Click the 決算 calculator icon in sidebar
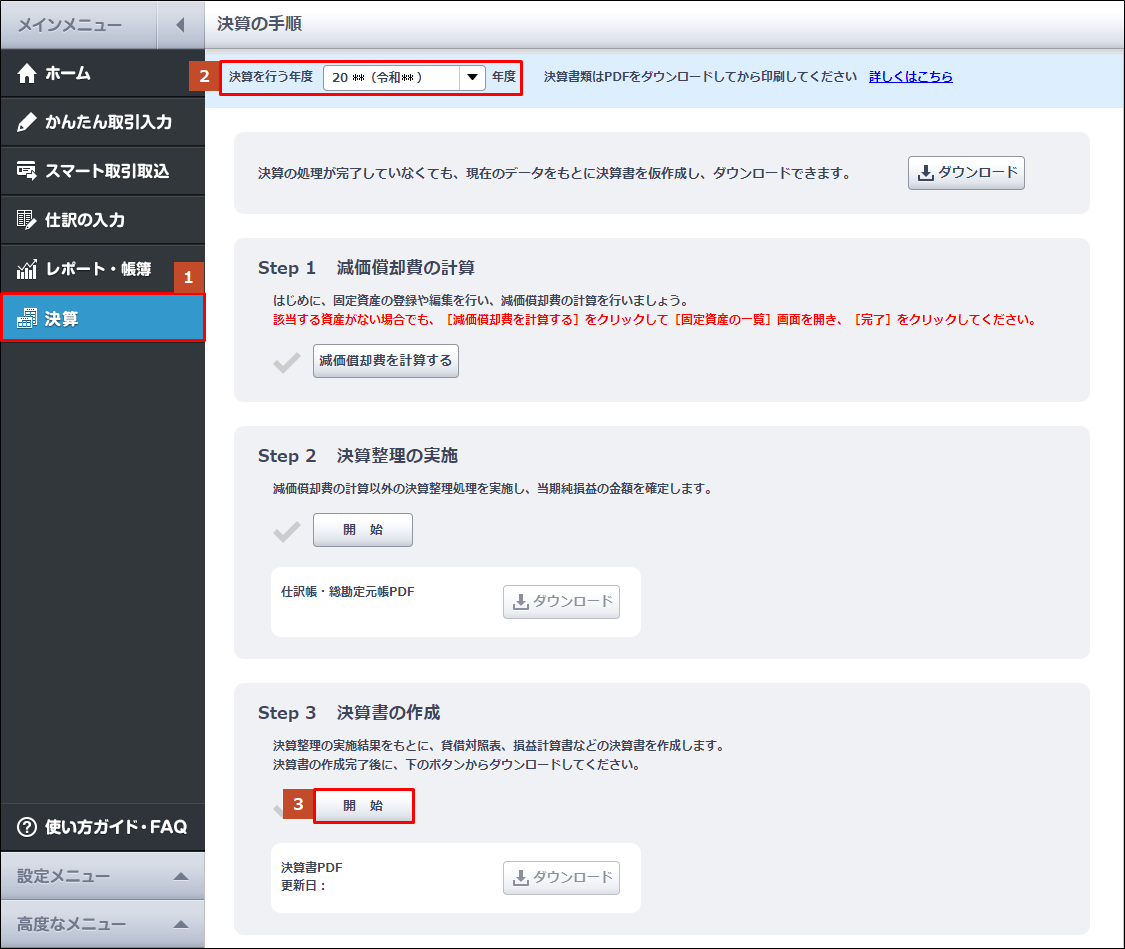Image resolution: width=1125 pixels, height=949 pixels. 27,319
